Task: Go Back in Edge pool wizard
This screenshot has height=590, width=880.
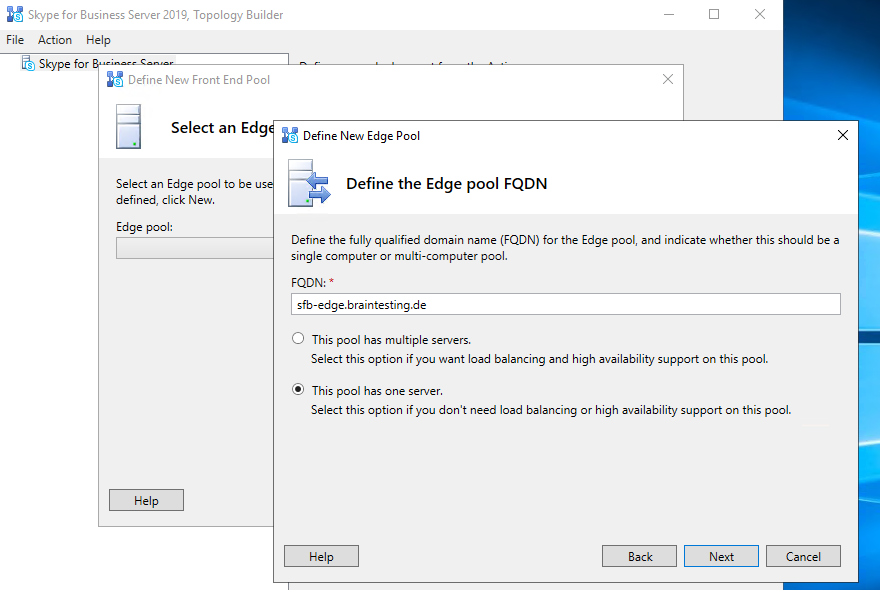Action: (640, 557)
